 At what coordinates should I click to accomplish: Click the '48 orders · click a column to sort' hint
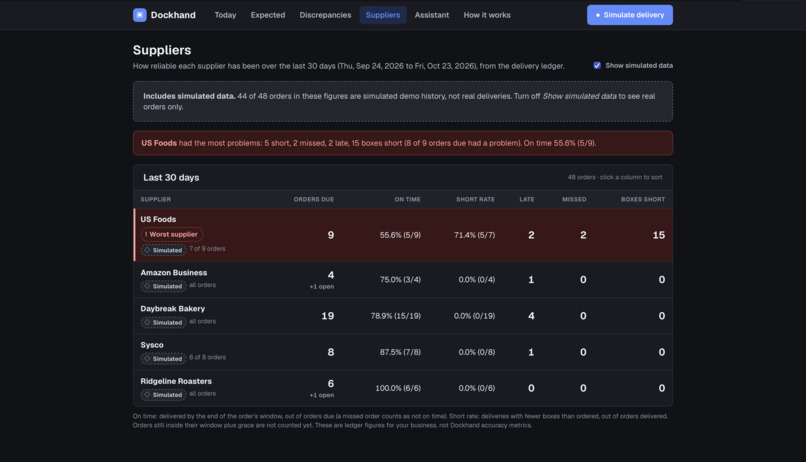(x=615, y=177)
